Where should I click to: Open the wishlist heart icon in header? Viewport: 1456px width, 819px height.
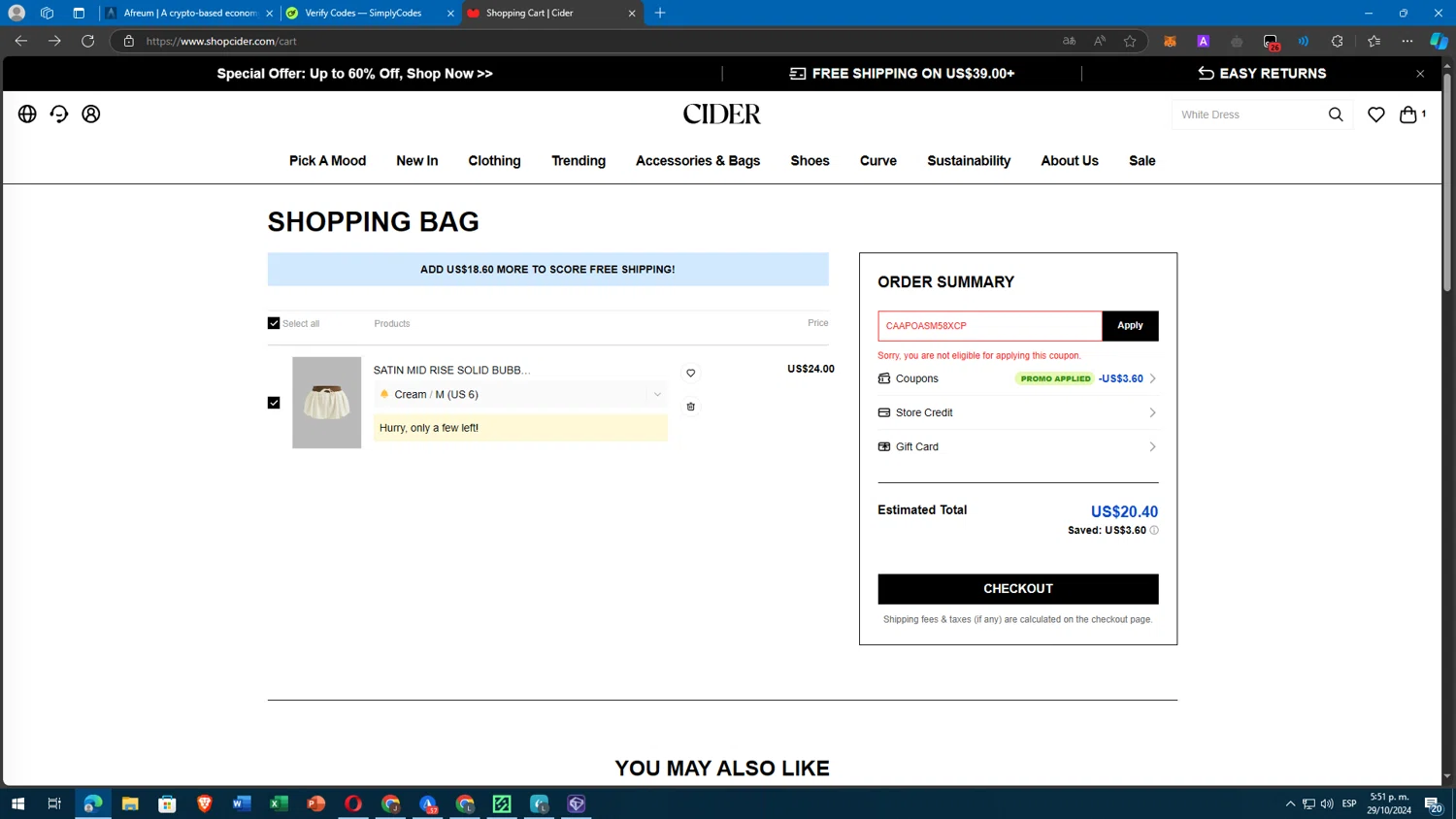pyautogui.click(x=1376, y=115)
